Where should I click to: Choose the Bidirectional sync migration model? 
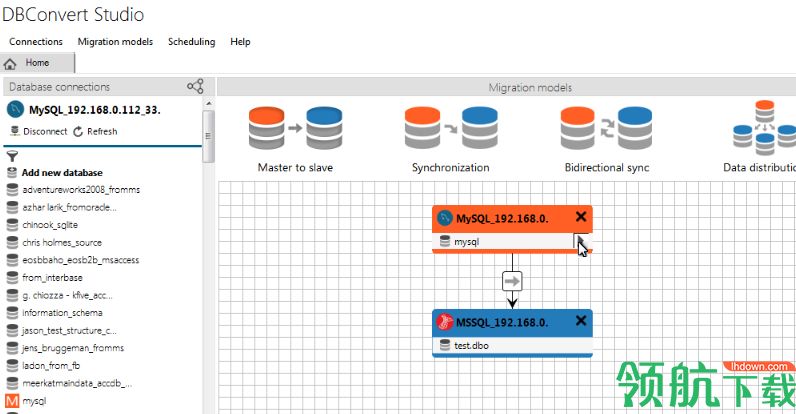point(607,139)
